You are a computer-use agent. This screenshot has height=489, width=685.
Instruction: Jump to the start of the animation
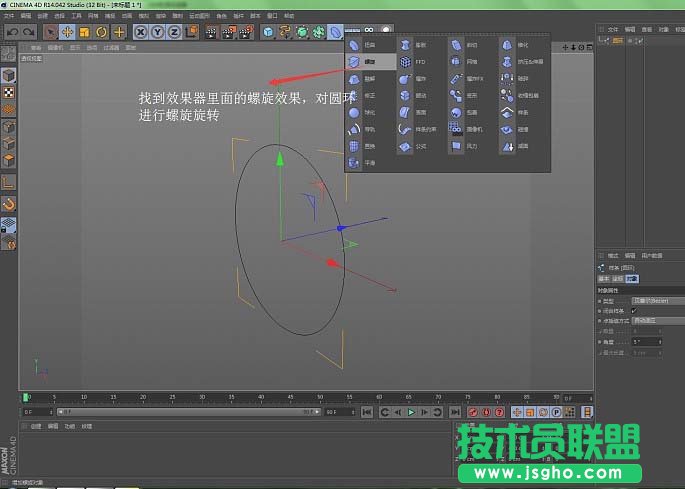367,412
